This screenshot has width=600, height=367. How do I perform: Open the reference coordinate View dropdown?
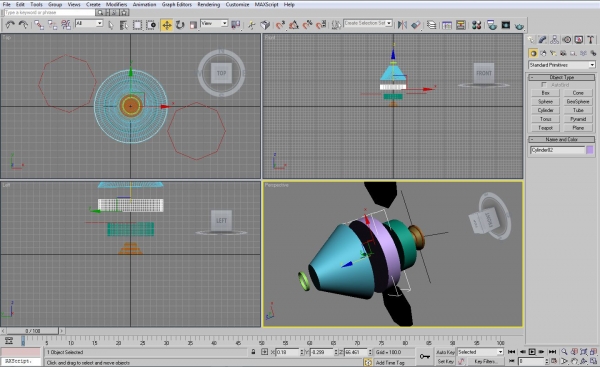coord(214,23)
